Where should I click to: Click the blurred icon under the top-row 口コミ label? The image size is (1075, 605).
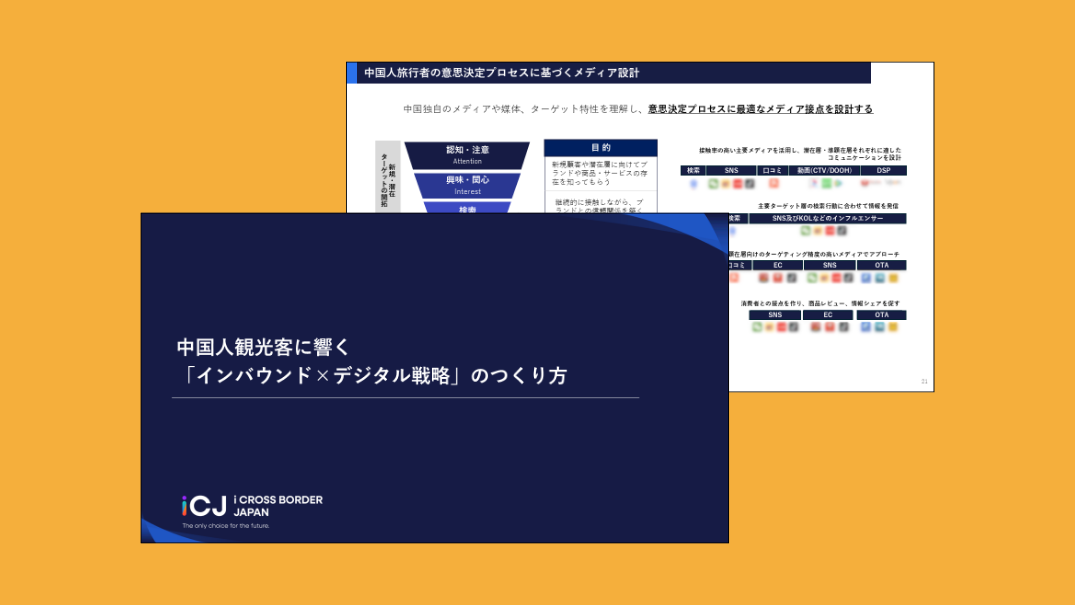tap(772, 184)
